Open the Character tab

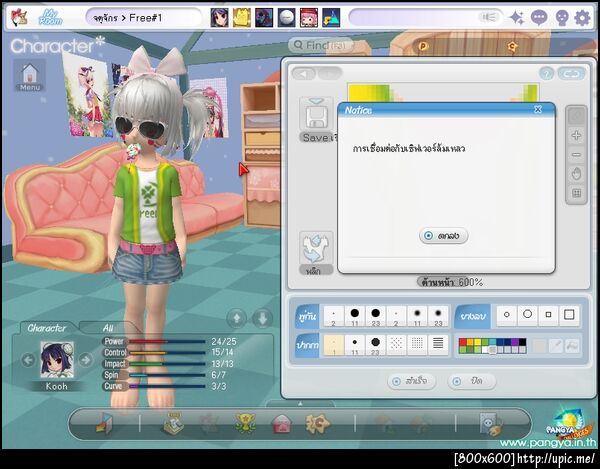click(x=46, y=328)
